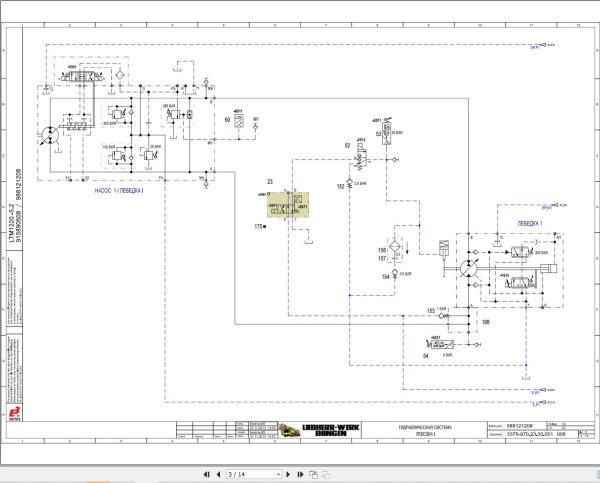
Task: Go to the next page
Action: tap(289, 475)
